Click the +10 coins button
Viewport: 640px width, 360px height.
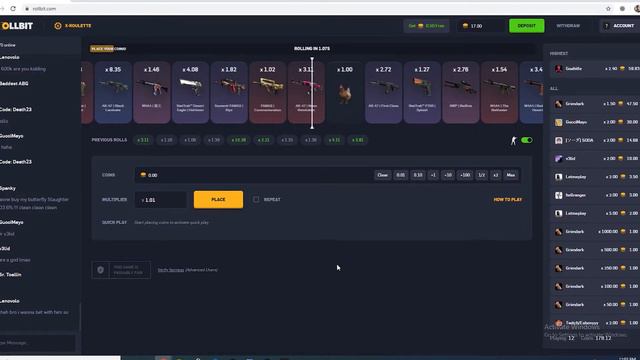[x=448, y=175]
